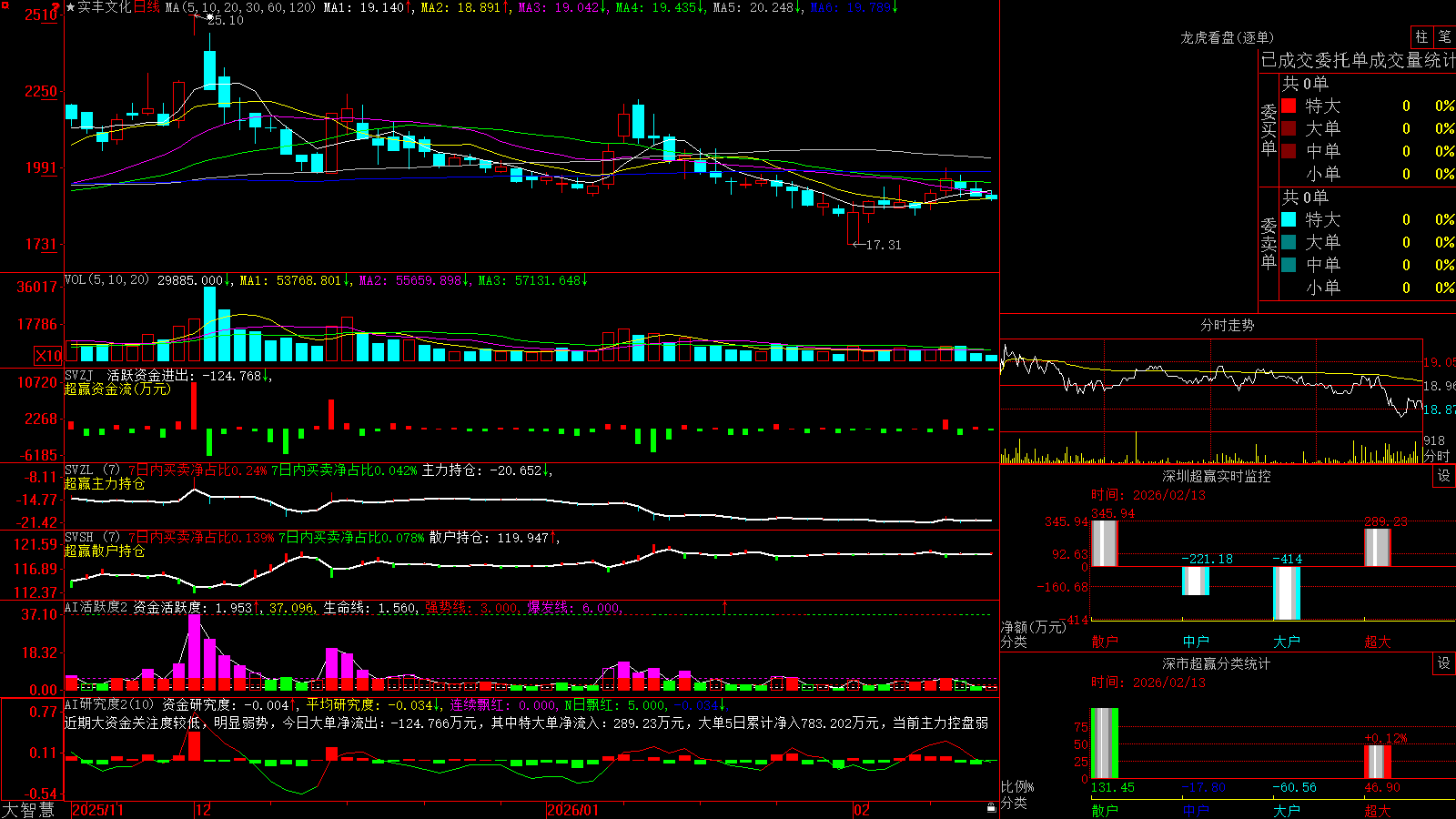1456x819 pixels.
Task: Click the 笔 tick-mode button
Action: pyautogui.click(x=1444, y=37)
